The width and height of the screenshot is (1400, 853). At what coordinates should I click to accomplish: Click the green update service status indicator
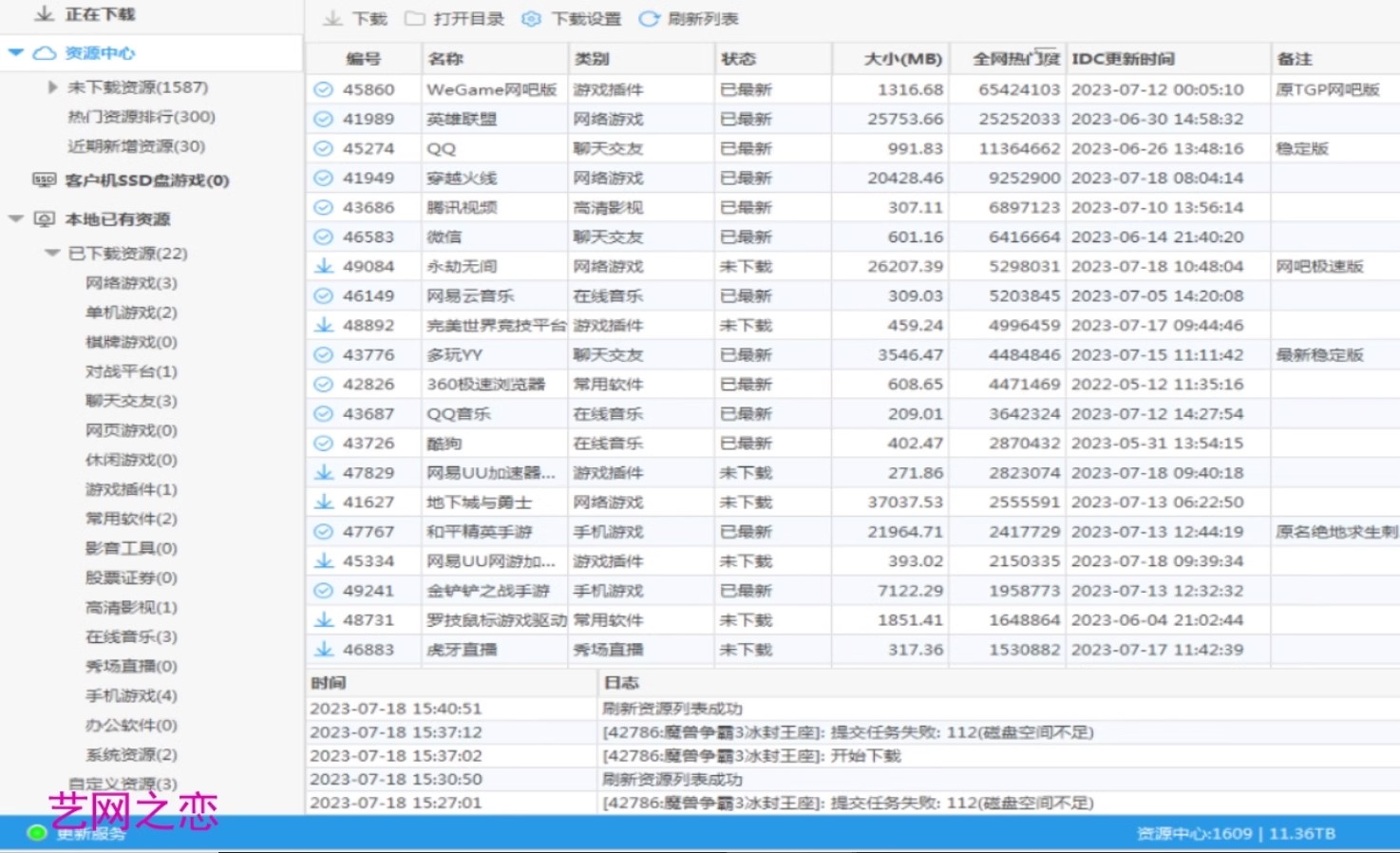37,833
